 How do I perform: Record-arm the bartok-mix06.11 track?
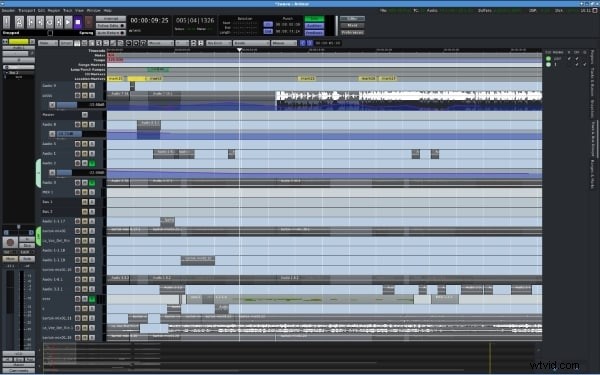pos(78,318)
